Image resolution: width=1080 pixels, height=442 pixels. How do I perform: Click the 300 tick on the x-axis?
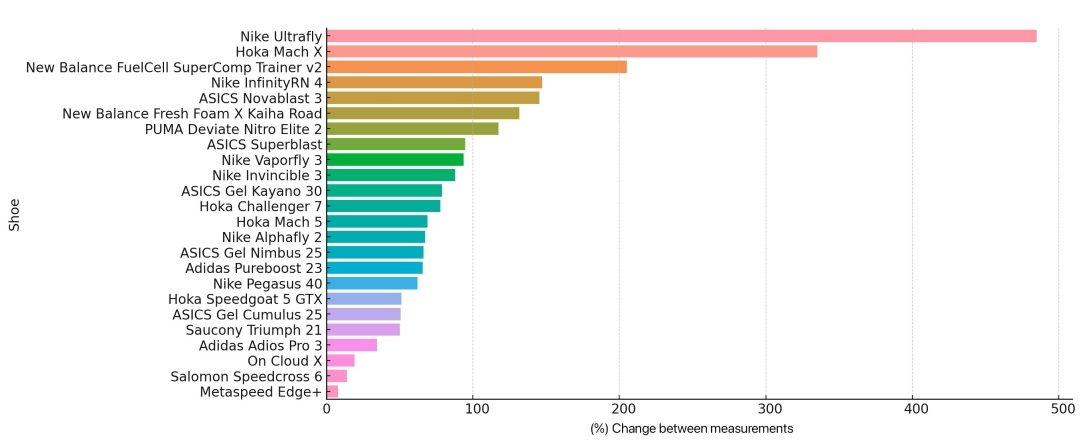[766, 408]
